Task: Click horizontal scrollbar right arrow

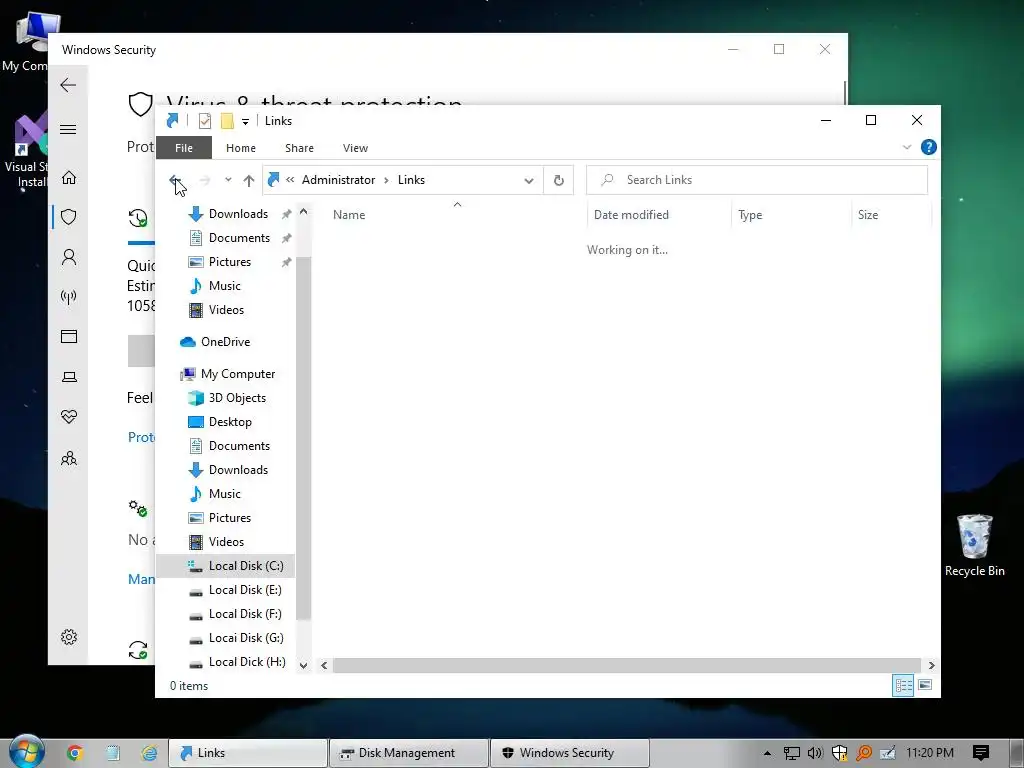Action: tap(931, 665)
